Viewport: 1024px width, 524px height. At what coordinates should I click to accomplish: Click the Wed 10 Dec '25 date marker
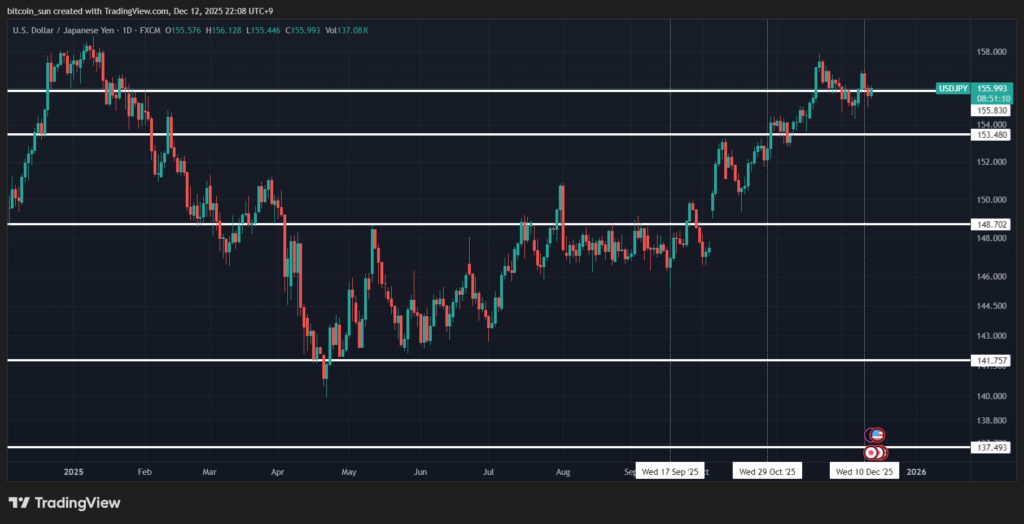[x=865, y=470]
